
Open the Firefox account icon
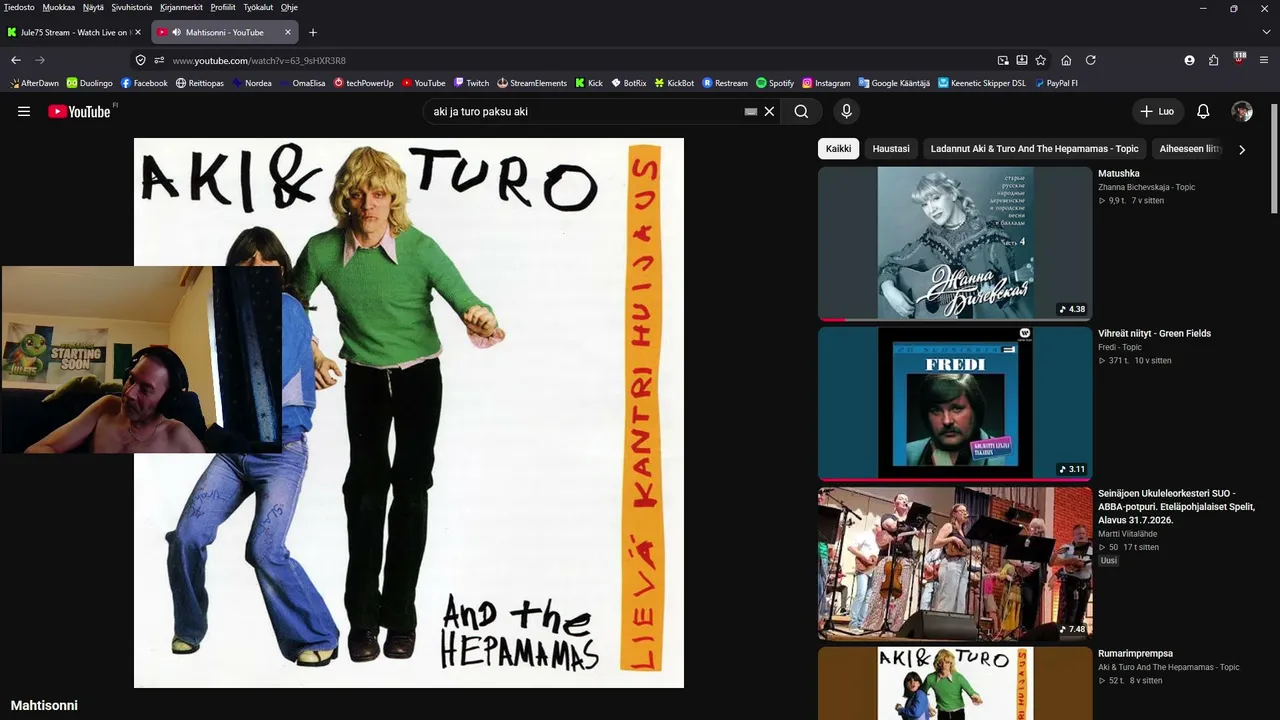pyautogui.click(x=1189, y=60)
